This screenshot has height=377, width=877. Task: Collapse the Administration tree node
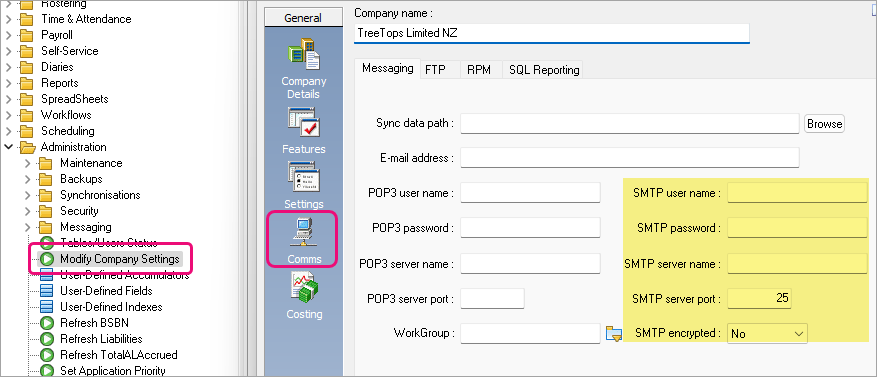click(8, 147)
